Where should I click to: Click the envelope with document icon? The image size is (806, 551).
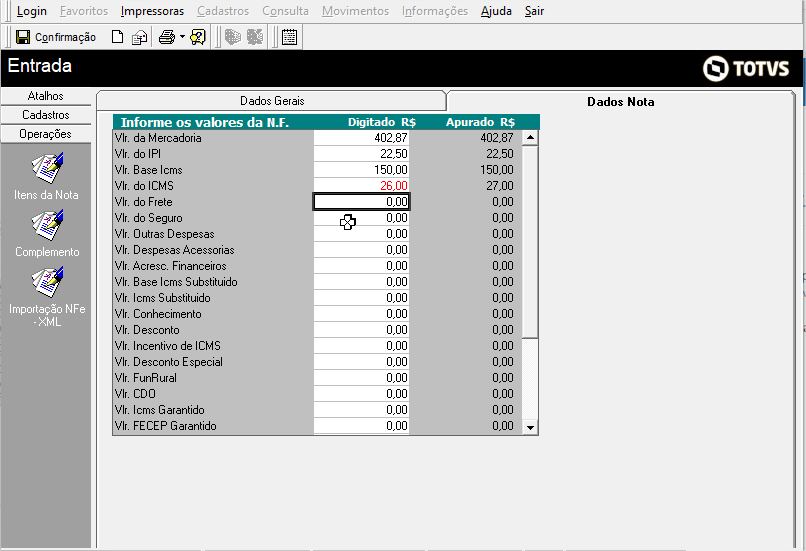coord(139,37)
